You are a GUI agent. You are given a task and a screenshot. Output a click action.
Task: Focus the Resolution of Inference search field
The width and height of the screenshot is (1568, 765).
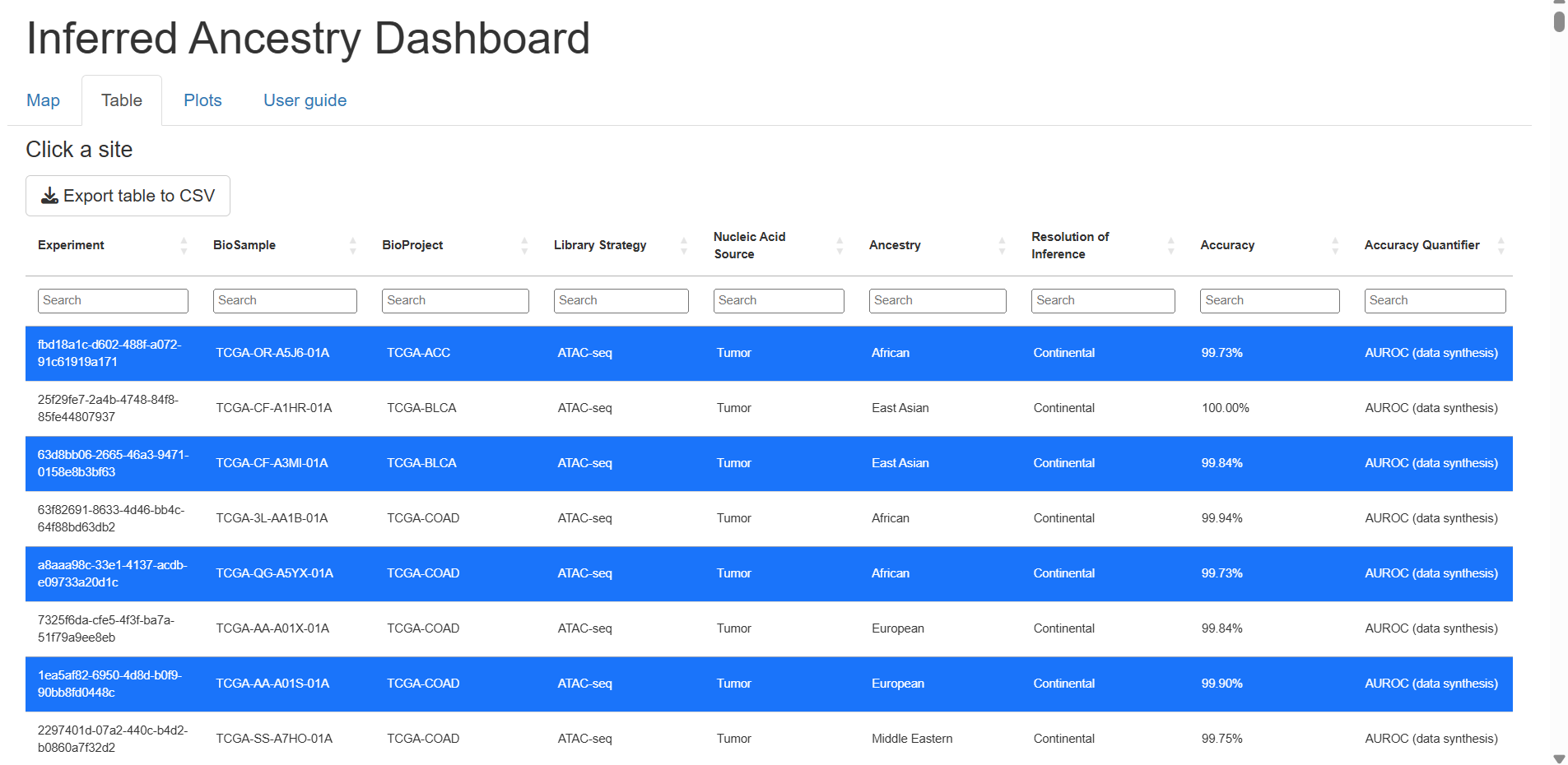[1103, 300]
